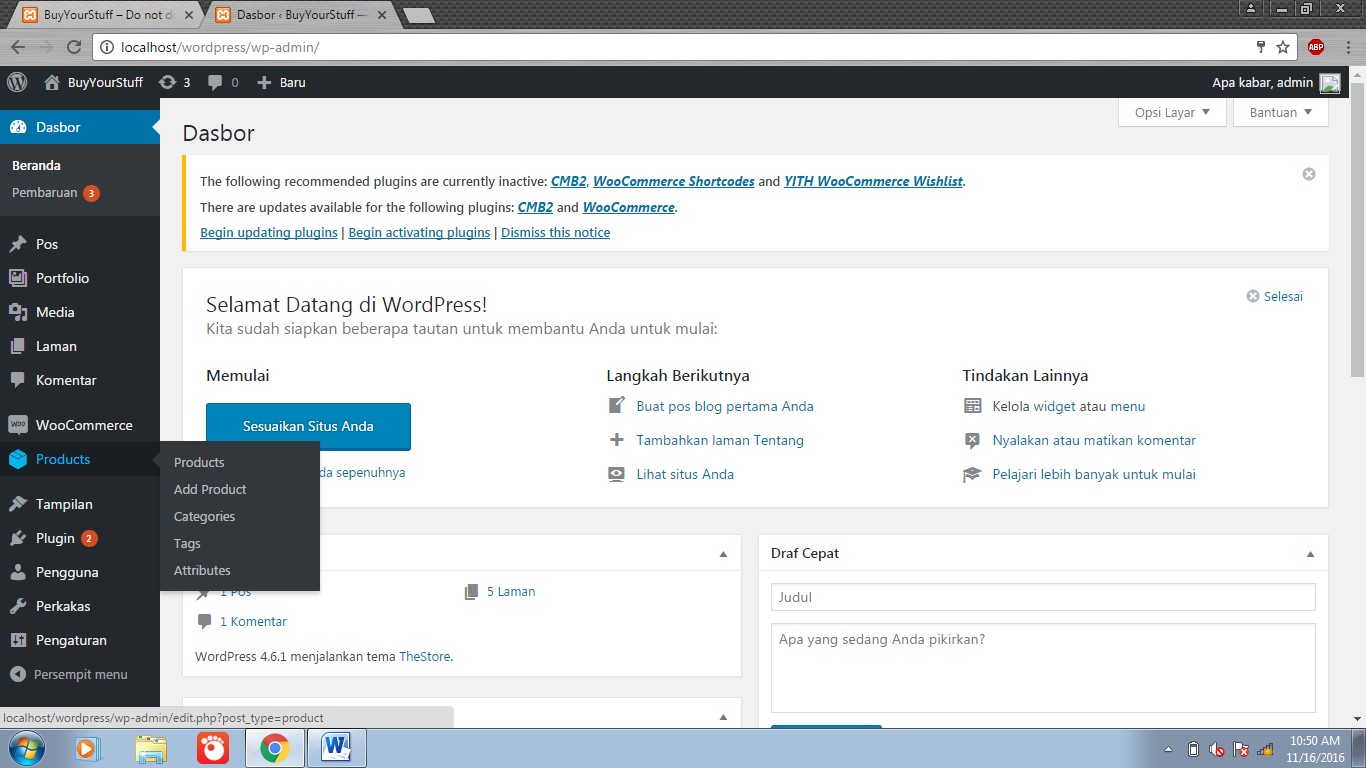Open Beranda submenu item
Image resolution: width=1366 pixels, height=768 pixels.
click(36, 165)
